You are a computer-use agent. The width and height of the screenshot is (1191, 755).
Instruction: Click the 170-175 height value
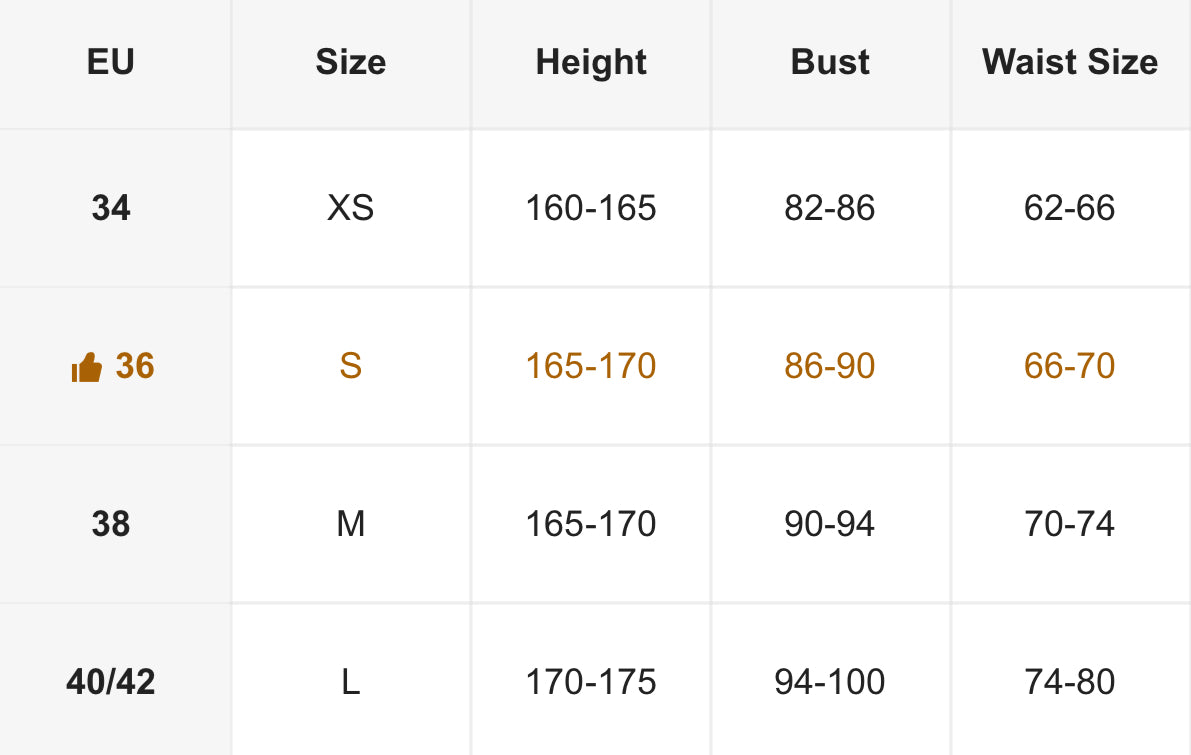(x=591, y=682)
